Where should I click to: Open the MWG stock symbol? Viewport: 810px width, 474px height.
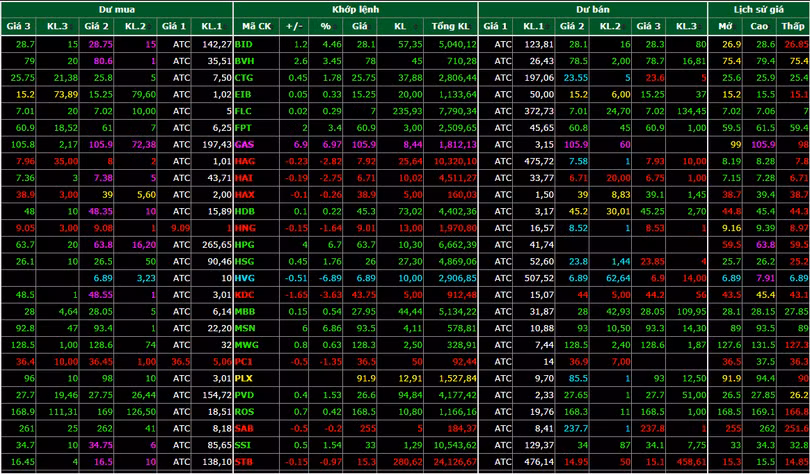[x=246, y=345]
